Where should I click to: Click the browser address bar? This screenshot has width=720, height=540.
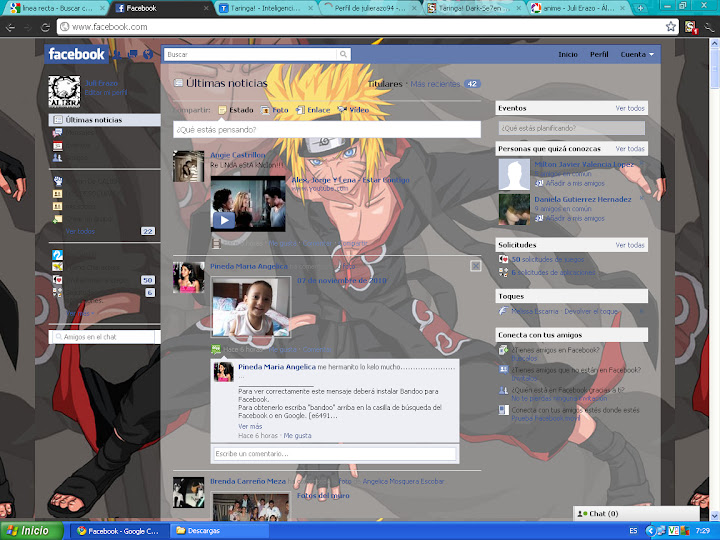coord(361,27)
